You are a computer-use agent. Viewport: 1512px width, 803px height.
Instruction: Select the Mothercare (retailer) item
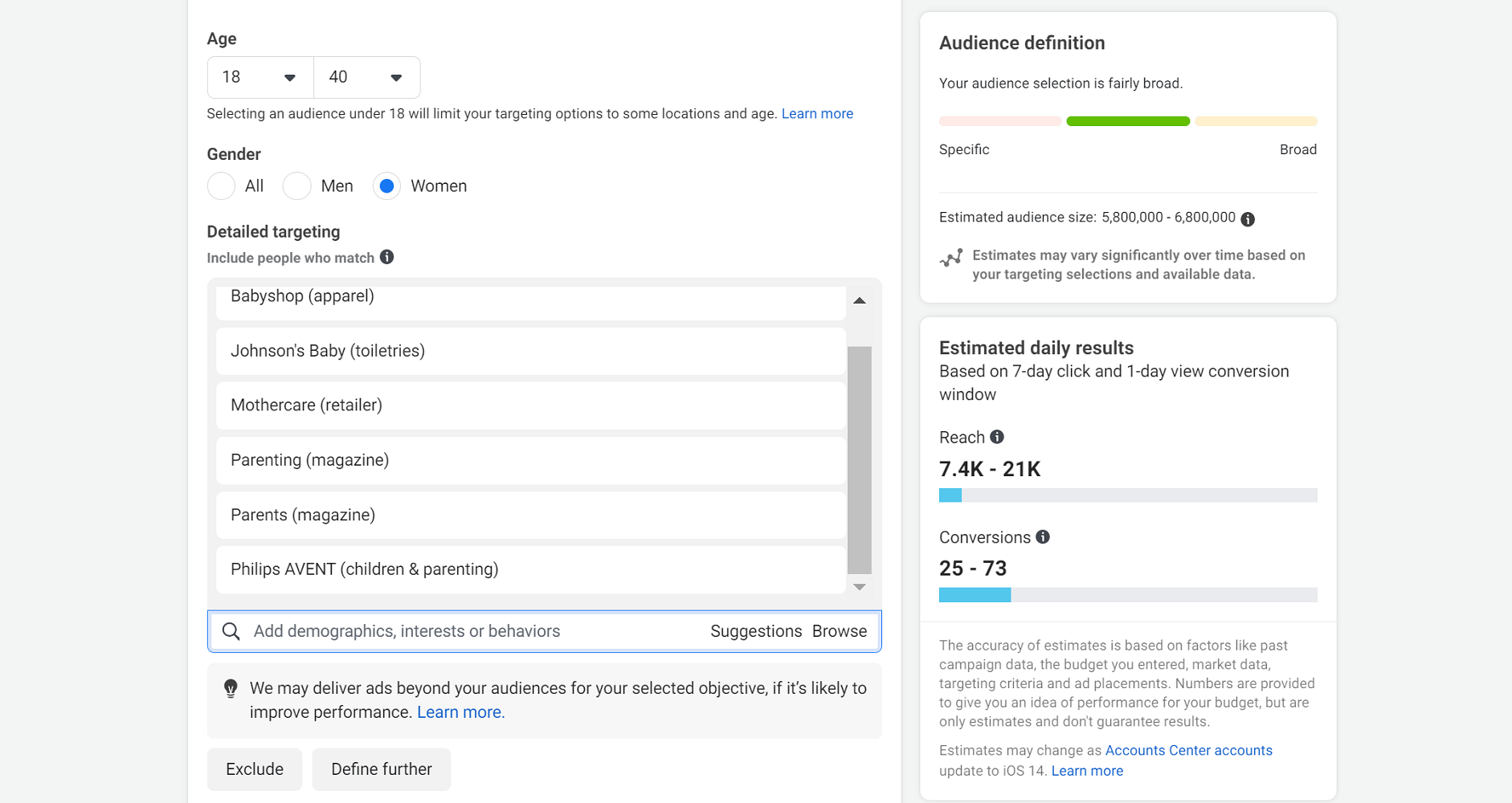tap(531, 406)
